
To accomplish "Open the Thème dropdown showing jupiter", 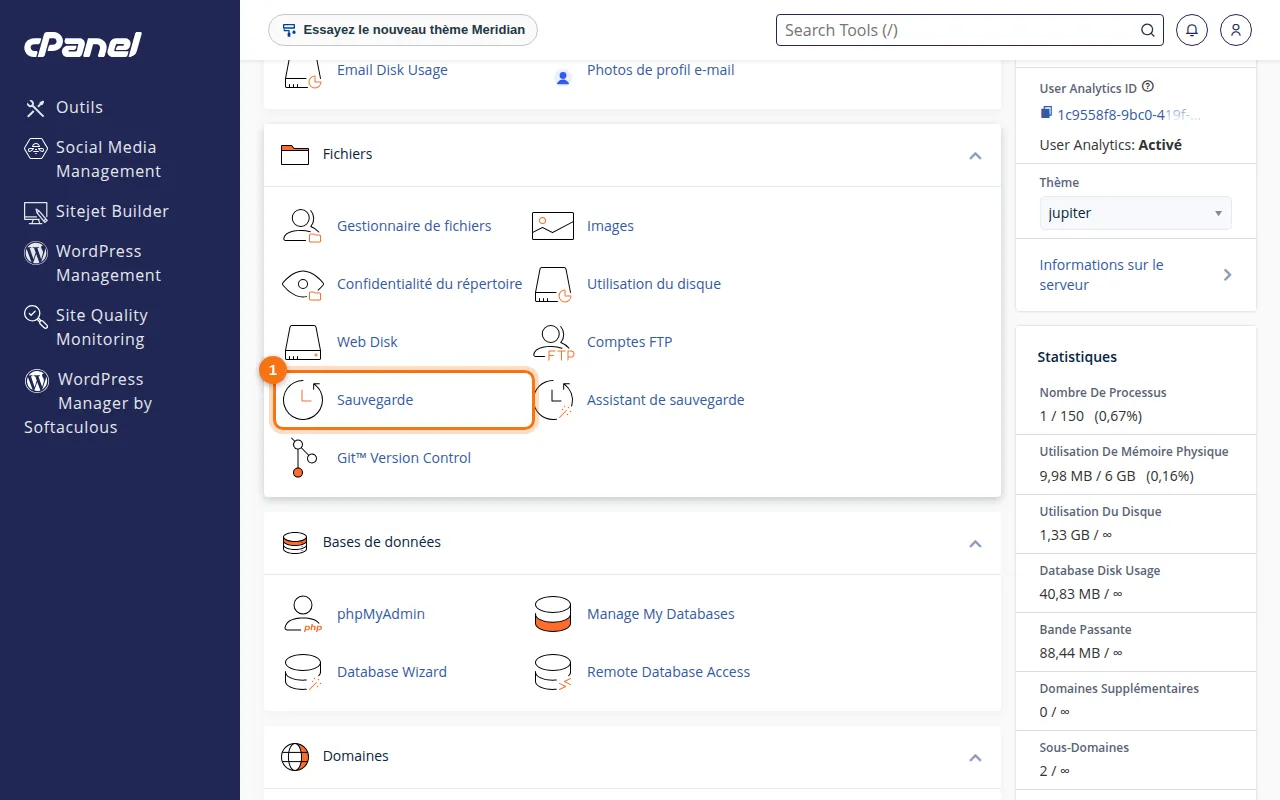I will click(1135, 213).
